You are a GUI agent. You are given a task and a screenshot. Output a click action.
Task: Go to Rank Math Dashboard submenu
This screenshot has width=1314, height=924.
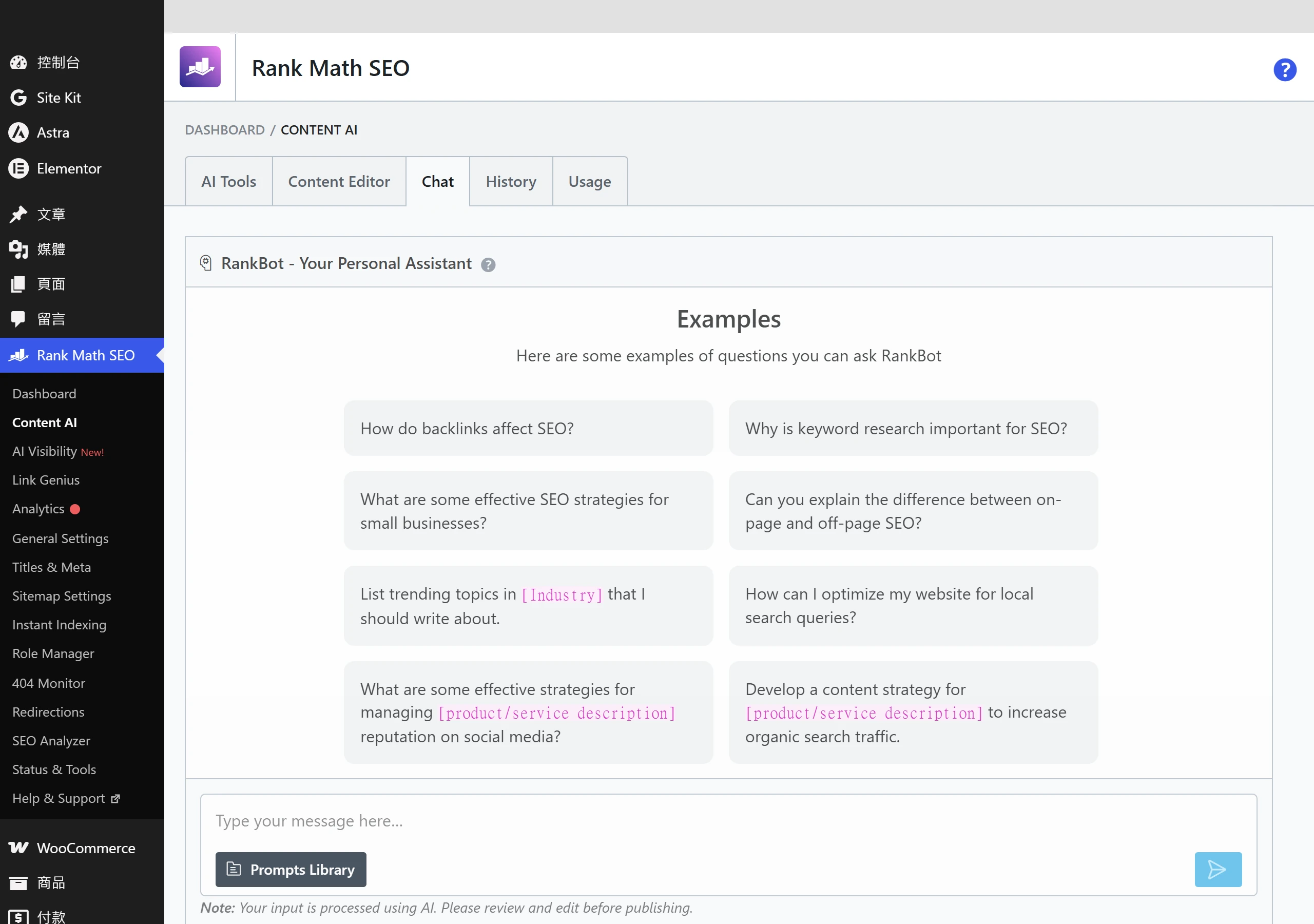tap(44, 394)
